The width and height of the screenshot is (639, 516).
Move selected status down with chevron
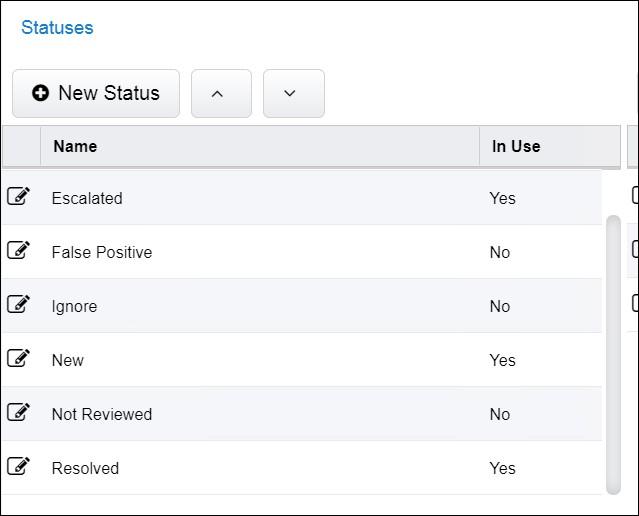point(293,93)
